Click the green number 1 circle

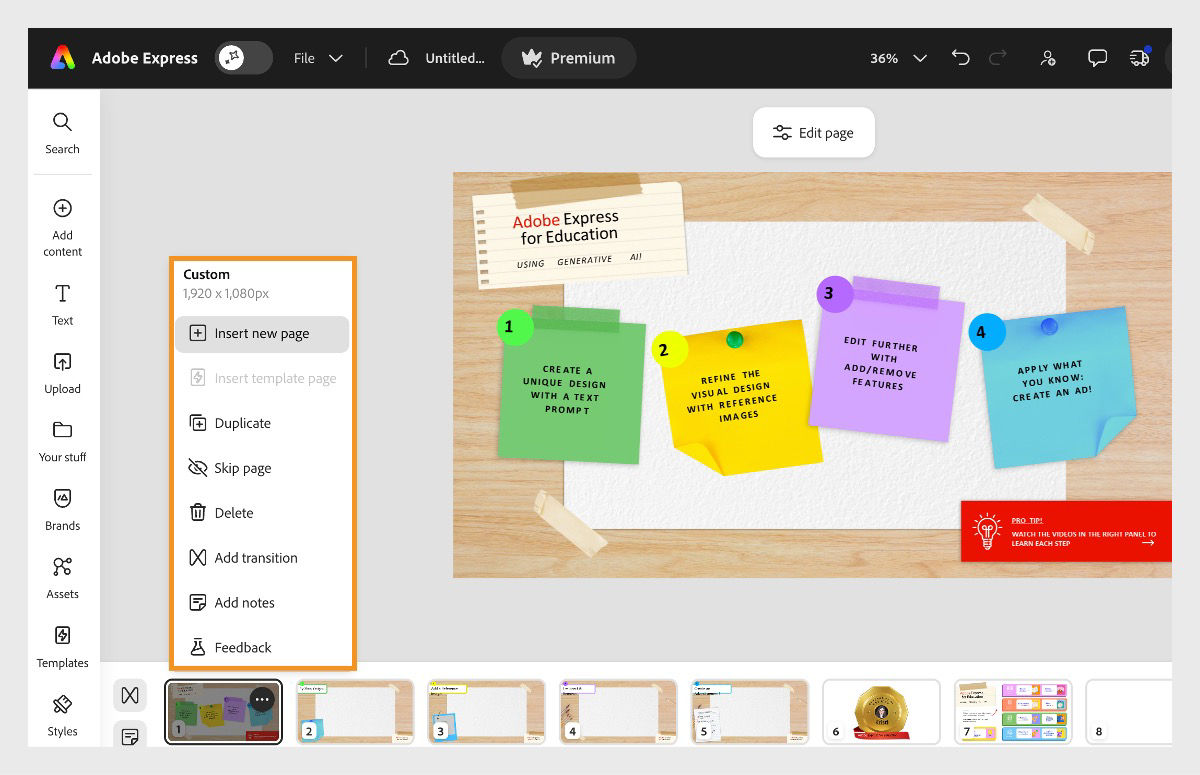(515, 327)
